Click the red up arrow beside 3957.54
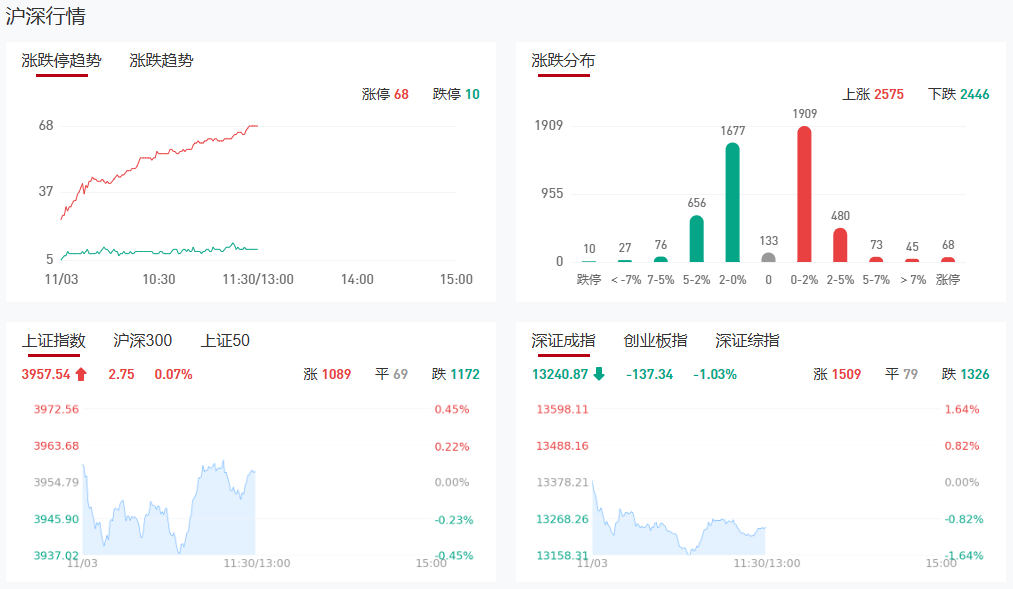1013x589 pixels. coord(81,375)
